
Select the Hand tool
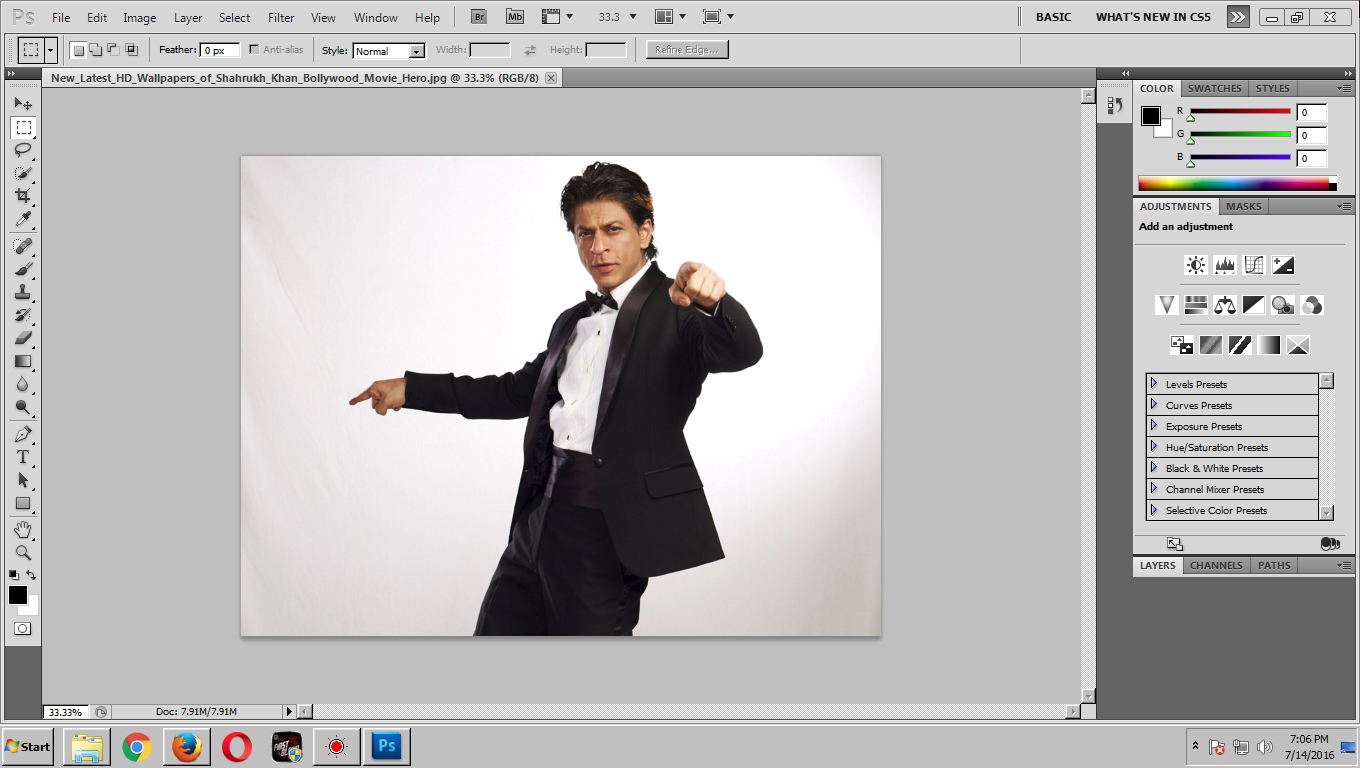(x=22, y=528)
